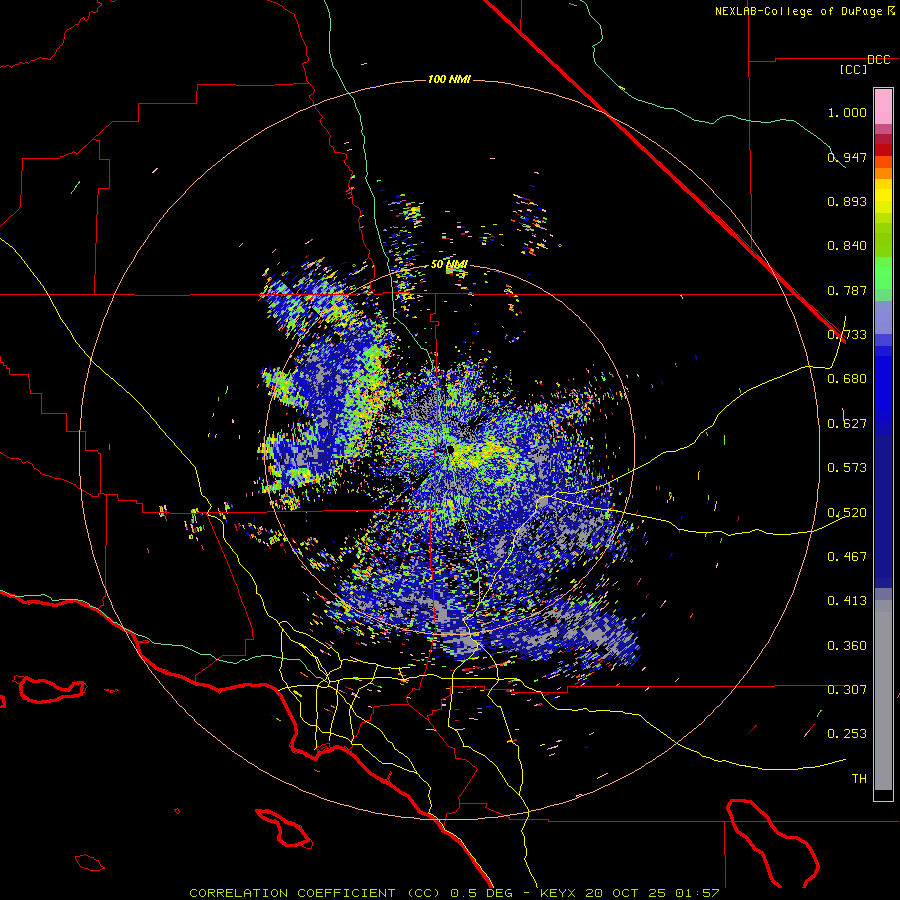Viewport: 900px width, 900px height.
Task: Click the 0.253 scale value
Action: point(847,734)
